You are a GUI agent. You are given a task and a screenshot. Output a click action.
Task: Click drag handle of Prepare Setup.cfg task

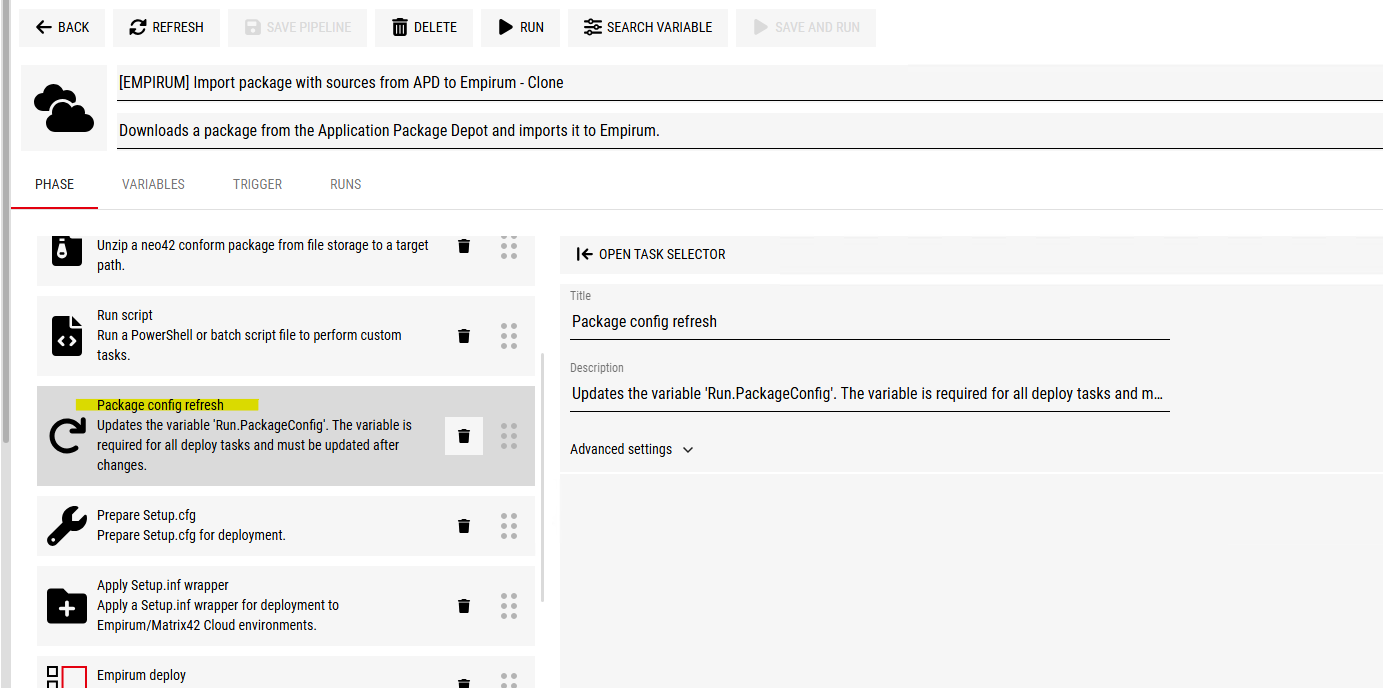coord(508,526)
